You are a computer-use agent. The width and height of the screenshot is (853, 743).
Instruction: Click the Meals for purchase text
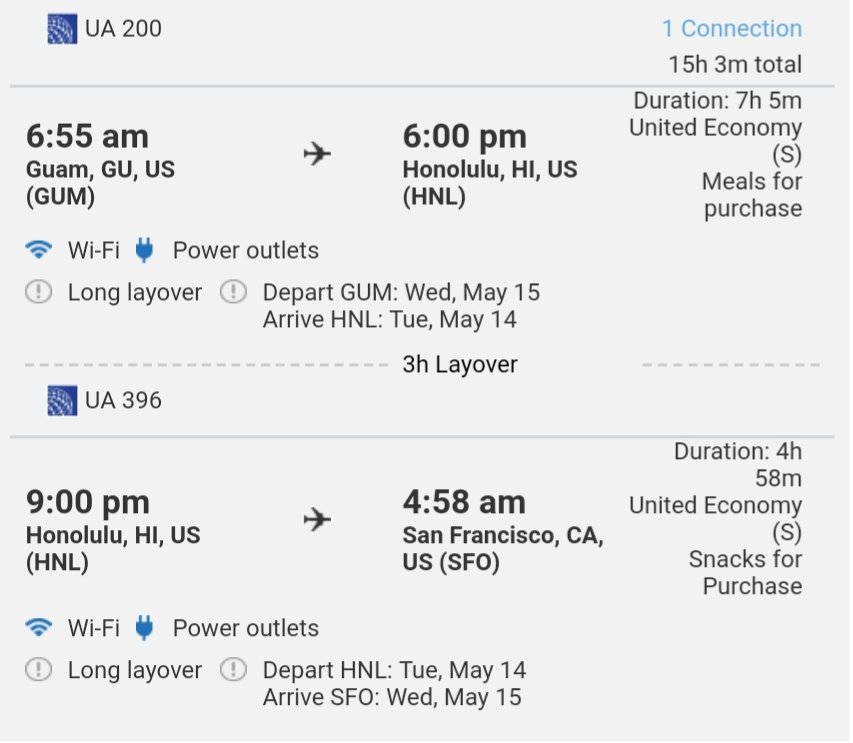click(x=752, y=195)
